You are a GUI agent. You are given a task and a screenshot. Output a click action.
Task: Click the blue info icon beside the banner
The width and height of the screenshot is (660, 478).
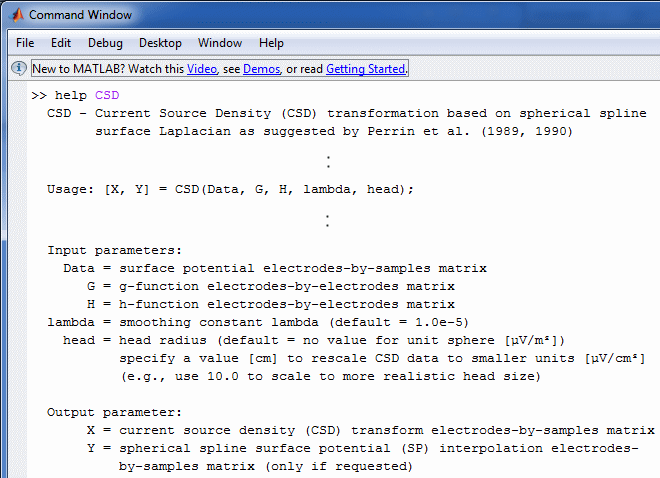click(19, 68)
